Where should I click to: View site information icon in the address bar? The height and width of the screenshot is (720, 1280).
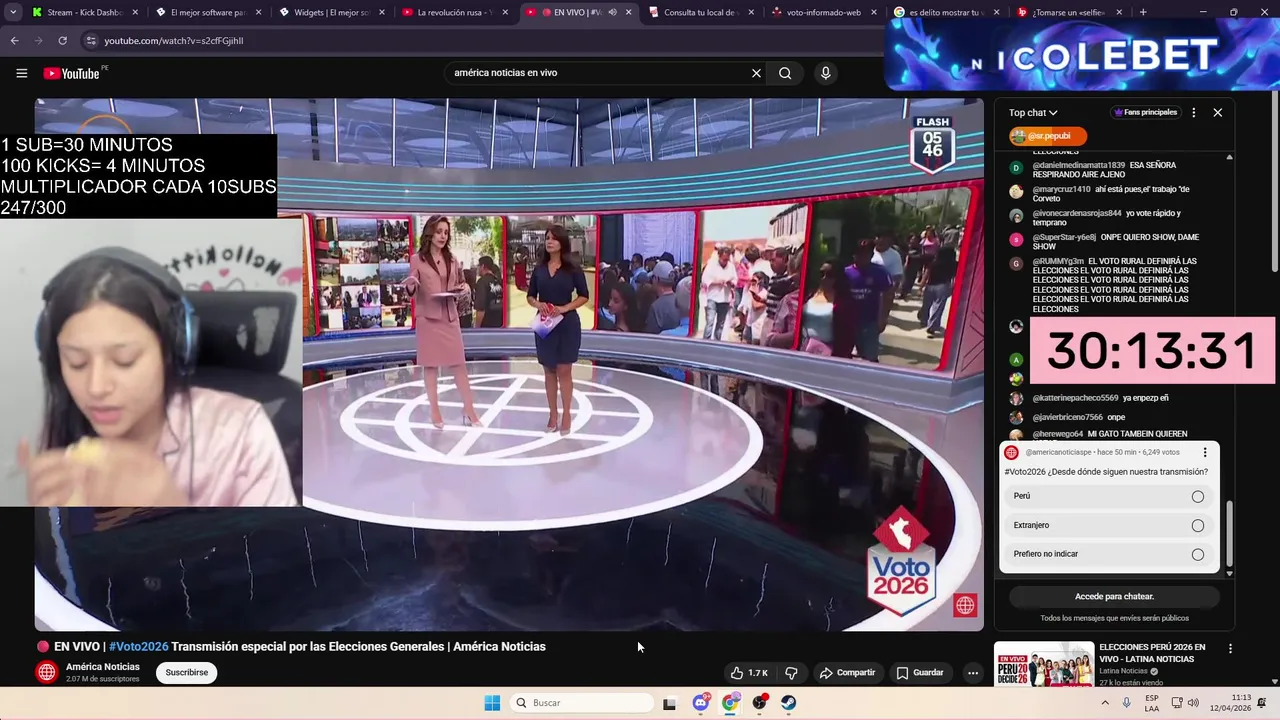(x=91, y=41)
